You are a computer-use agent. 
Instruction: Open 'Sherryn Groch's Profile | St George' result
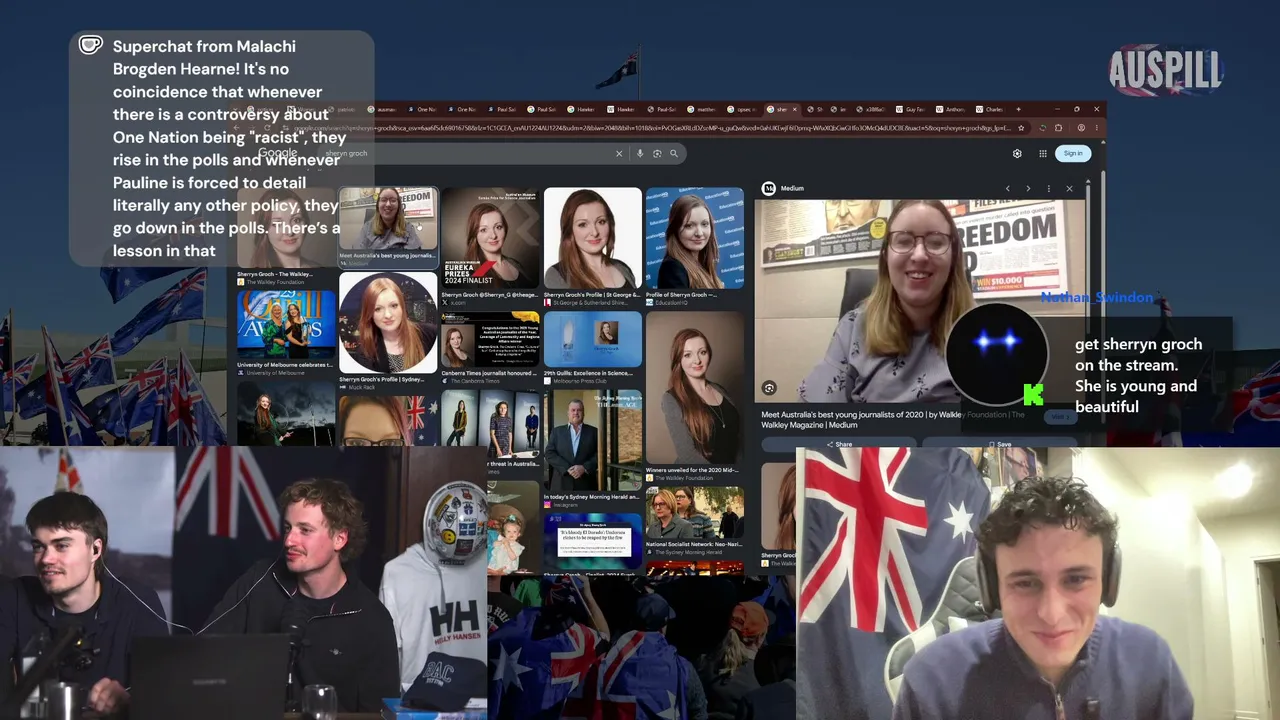coord(592,295)
